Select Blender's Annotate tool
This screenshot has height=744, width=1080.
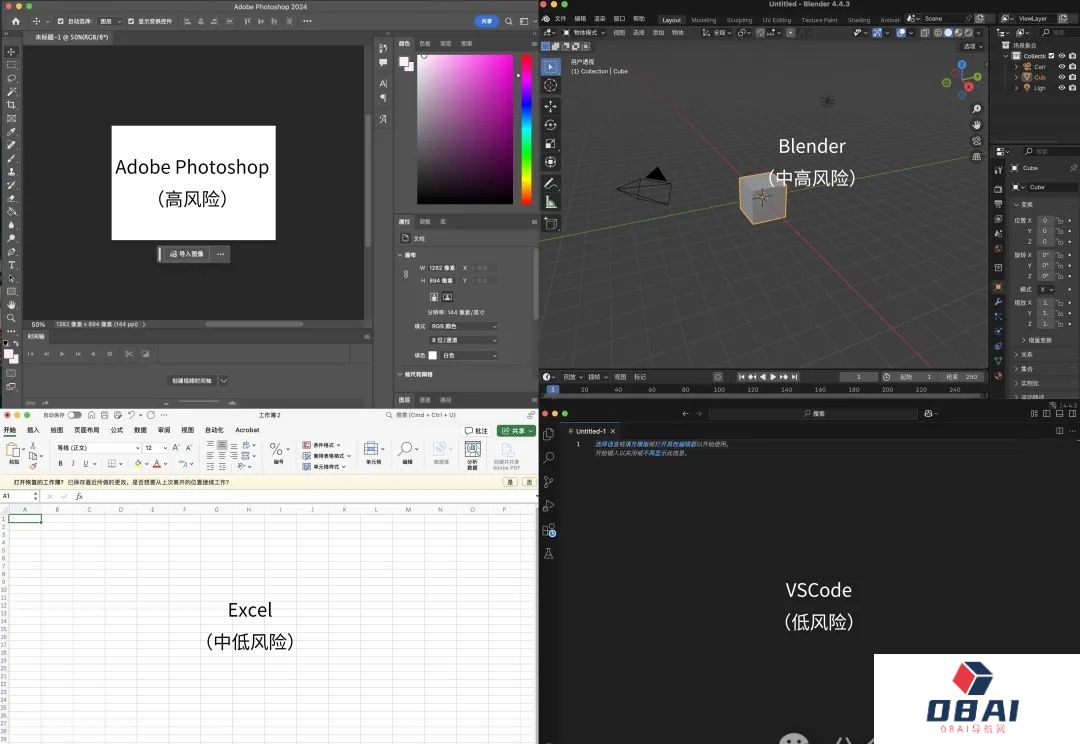550,183
